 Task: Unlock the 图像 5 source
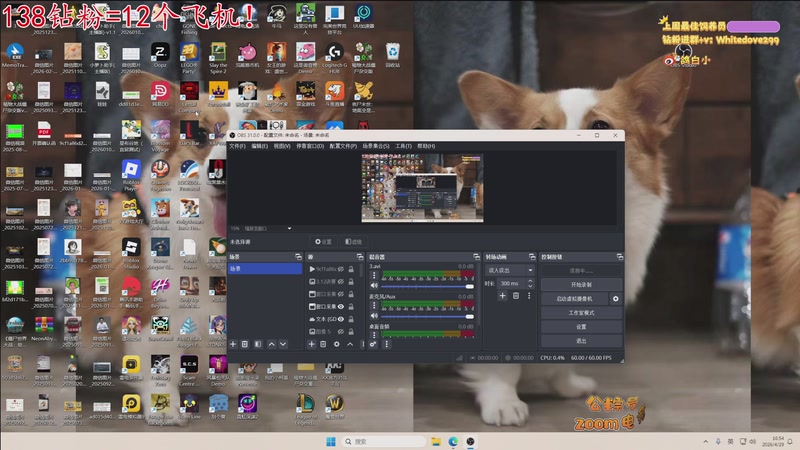click(351, 332)
